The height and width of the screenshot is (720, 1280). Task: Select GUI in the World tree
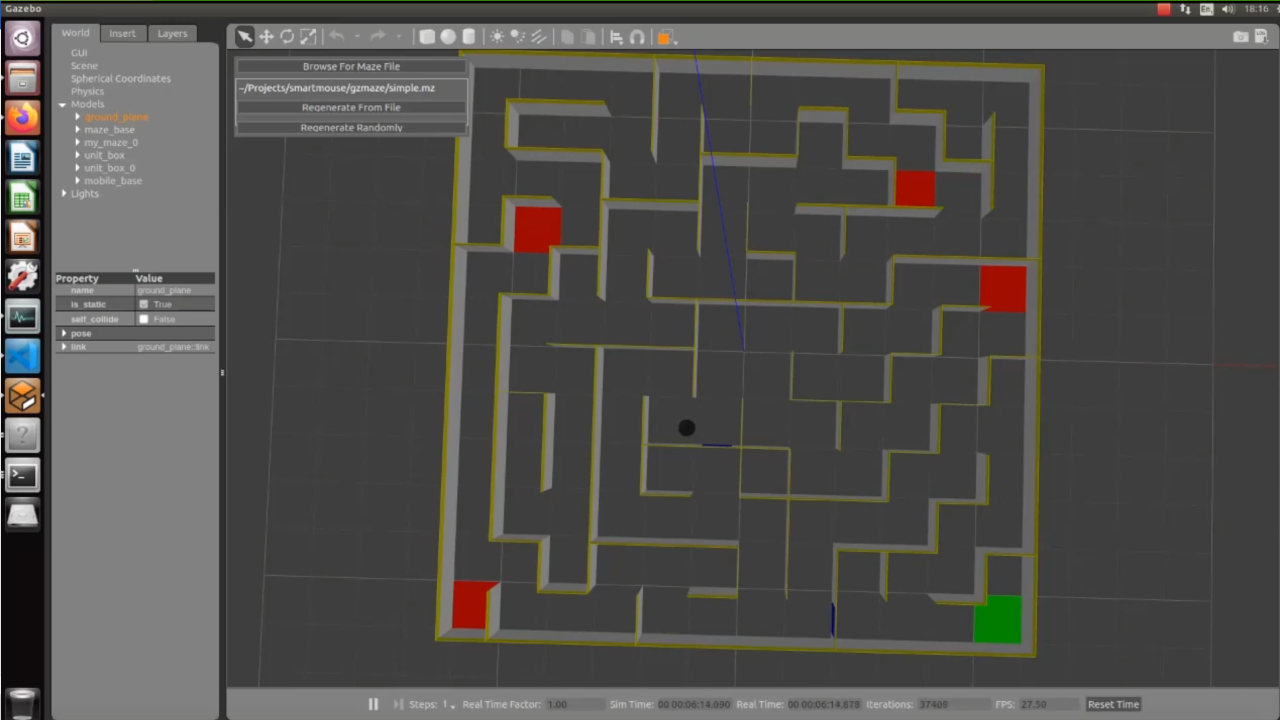click(x=79, y=53)
